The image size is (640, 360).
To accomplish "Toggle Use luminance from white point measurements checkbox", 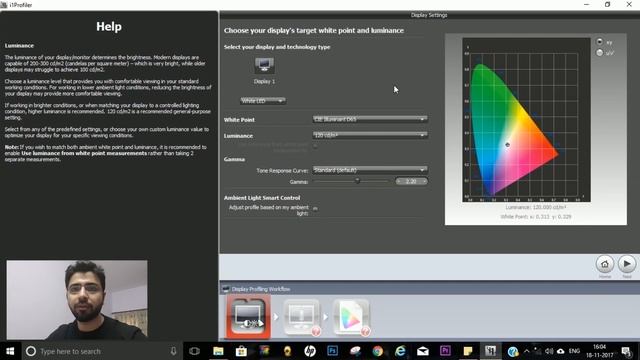I will (315, 147).
